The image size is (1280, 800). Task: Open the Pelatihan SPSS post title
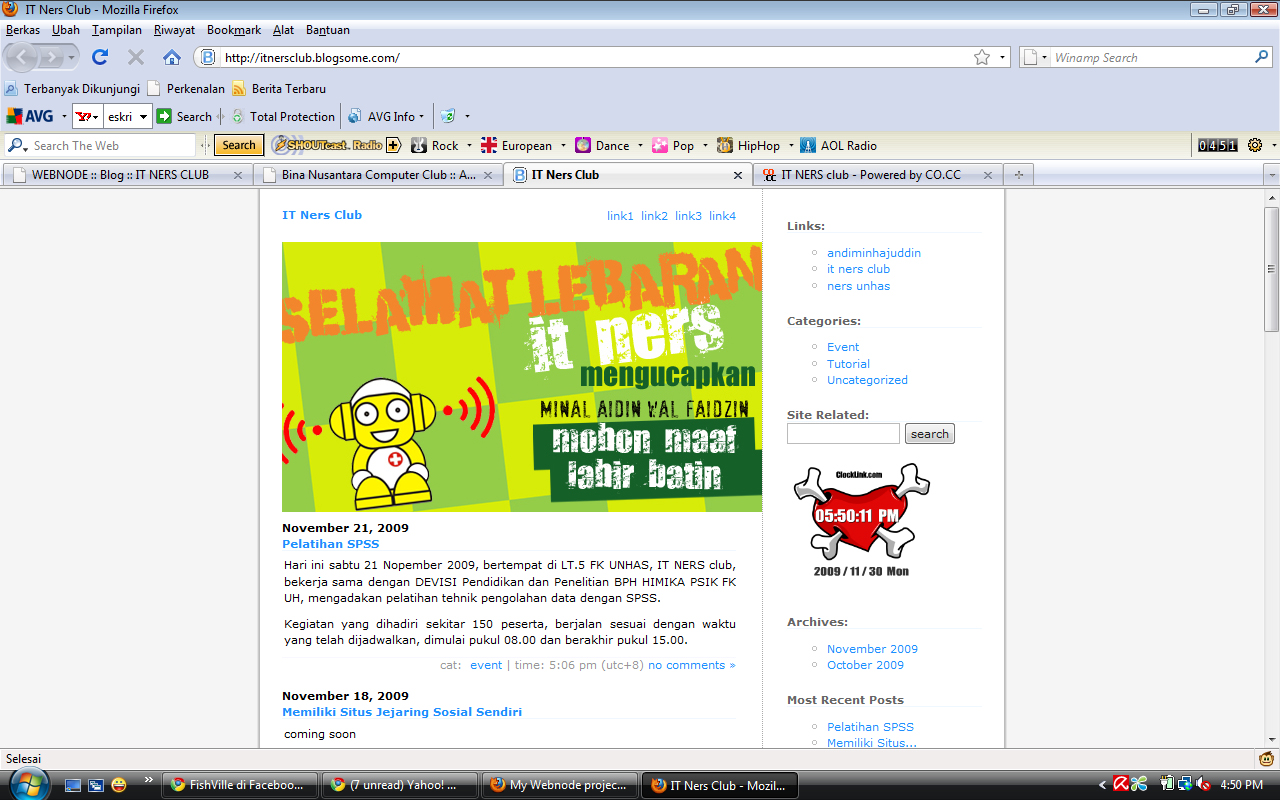point(330,544)
